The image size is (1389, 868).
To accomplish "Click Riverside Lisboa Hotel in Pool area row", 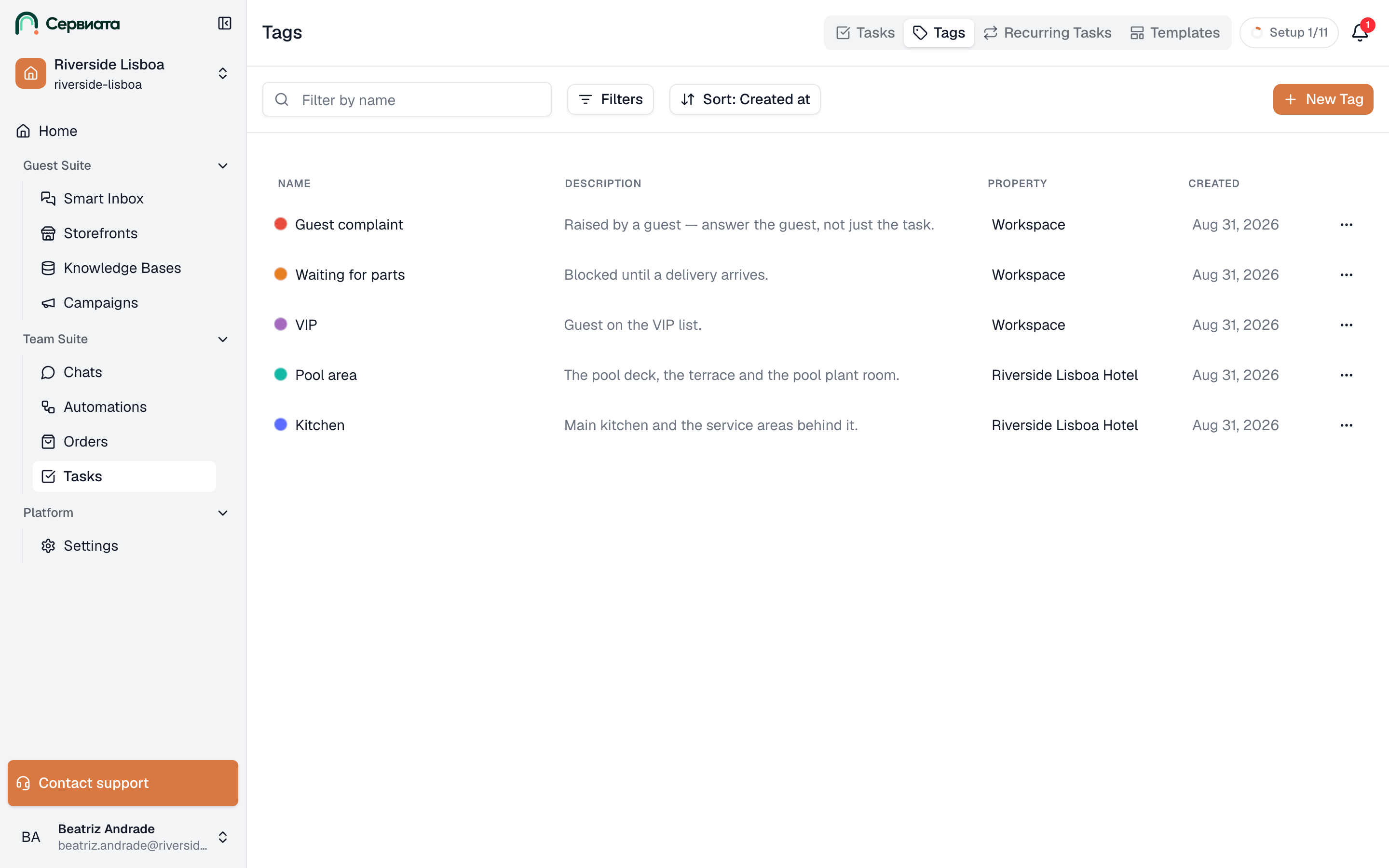I will coord(1064,376).
